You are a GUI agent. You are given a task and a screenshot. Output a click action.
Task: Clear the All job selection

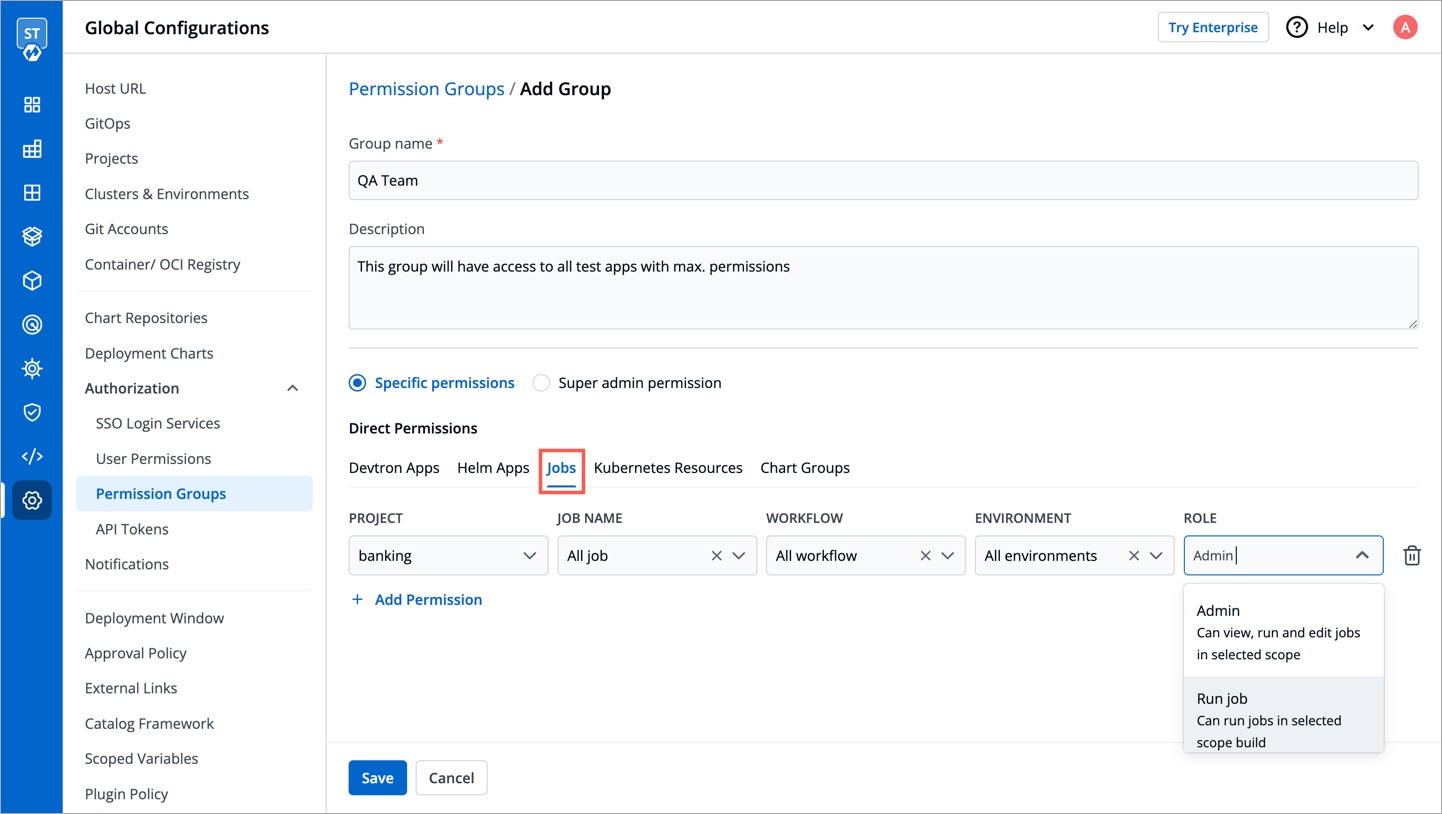click(716, 556)
